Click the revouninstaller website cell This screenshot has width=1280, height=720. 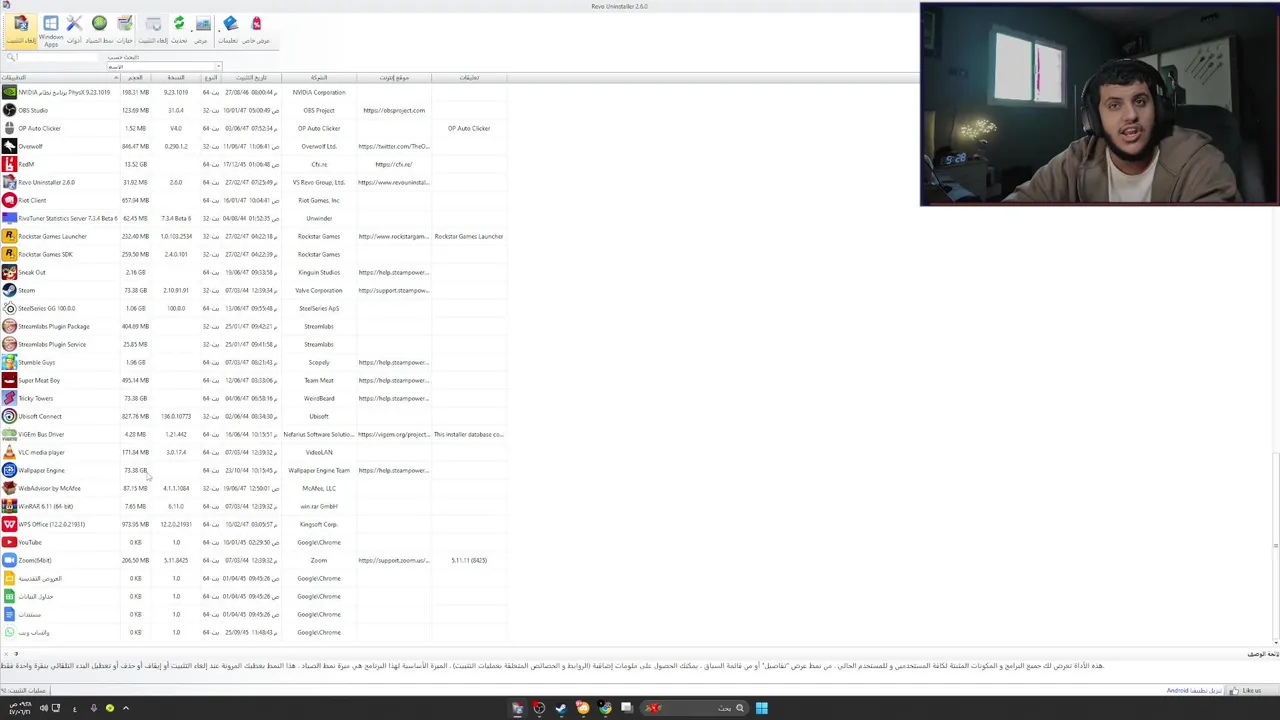point(394,182)
